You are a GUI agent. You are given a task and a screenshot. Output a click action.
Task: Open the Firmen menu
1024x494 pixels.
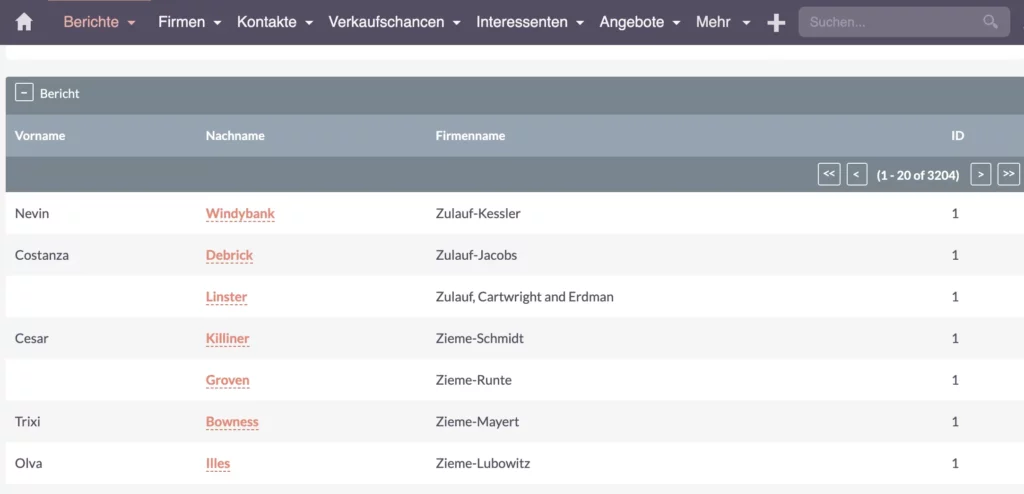(x=189, y=22)
